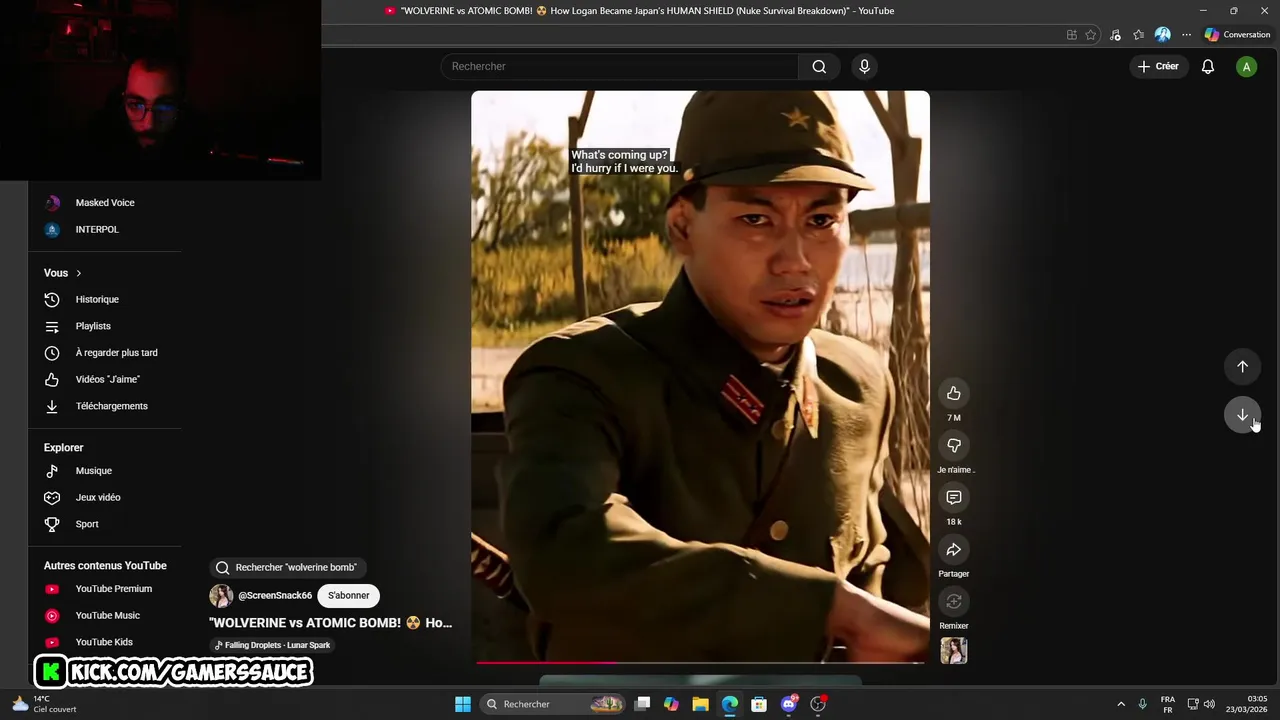Open Edge settings three-dot menu
The image size is (1280, 720).
(x=1186, y=35)
